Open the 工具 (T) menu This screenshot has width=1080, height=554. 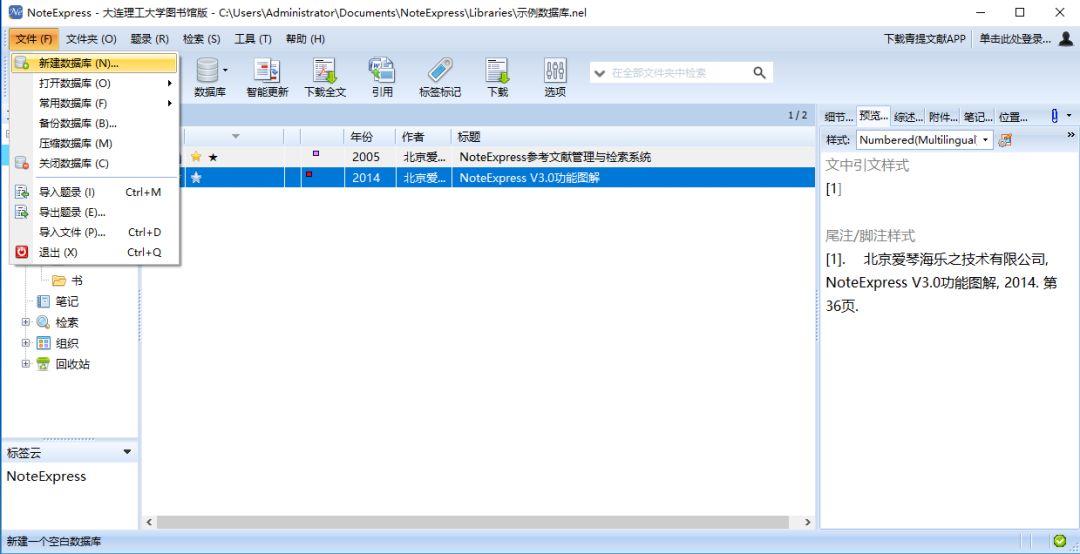tap(253, 39)
